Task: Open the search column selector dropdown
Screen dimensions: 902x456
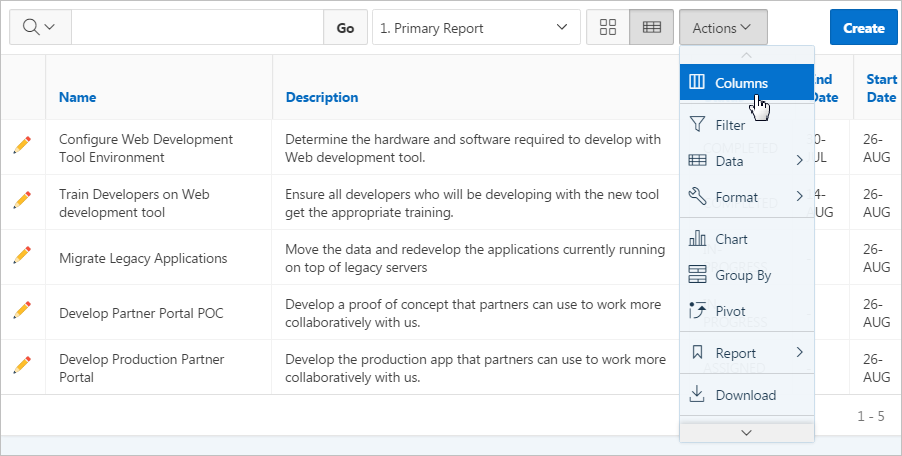Action: (40, 28)
